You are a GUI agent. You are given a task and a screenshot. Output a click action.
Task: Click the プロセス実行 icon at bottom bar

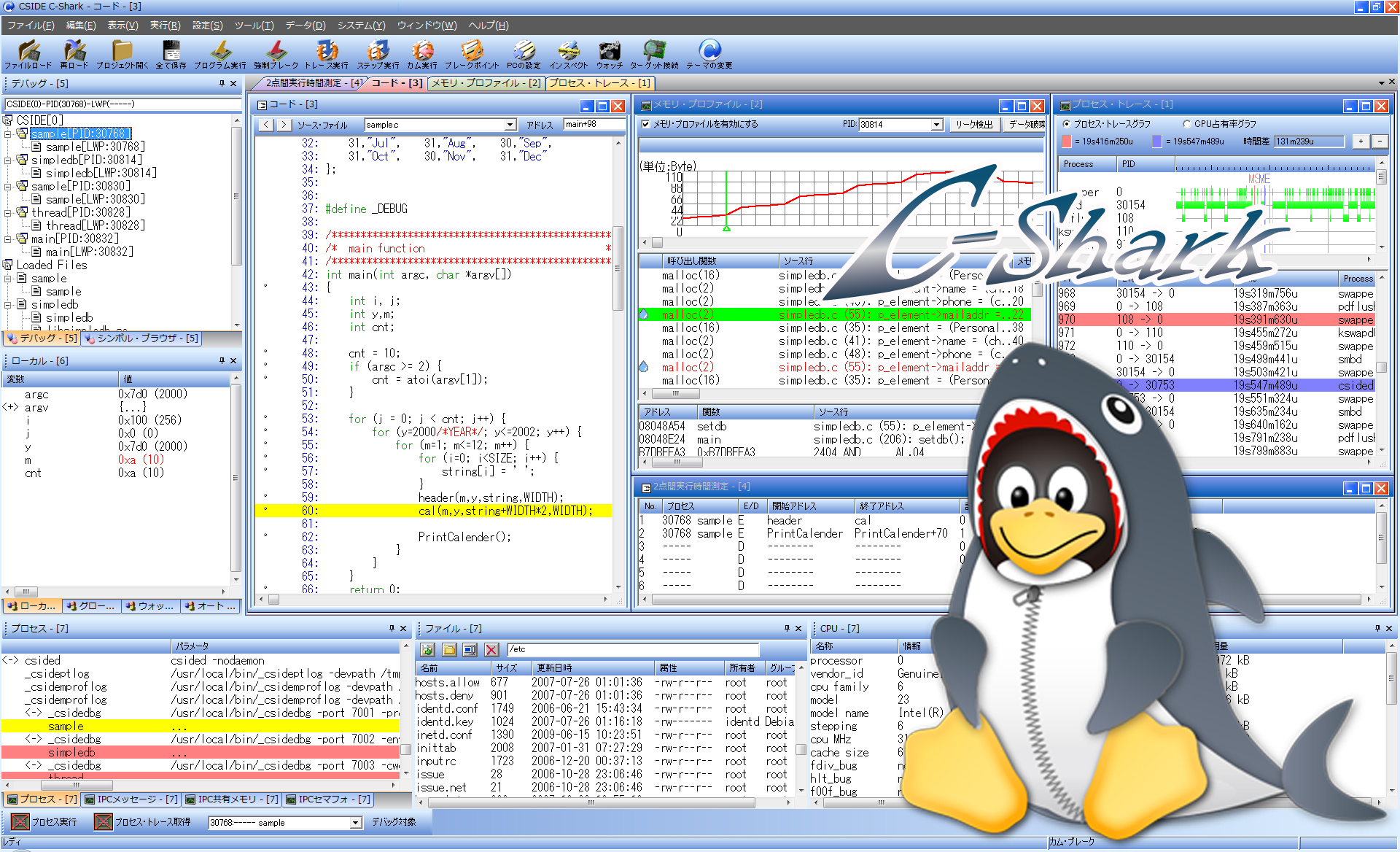pos(20,822)
